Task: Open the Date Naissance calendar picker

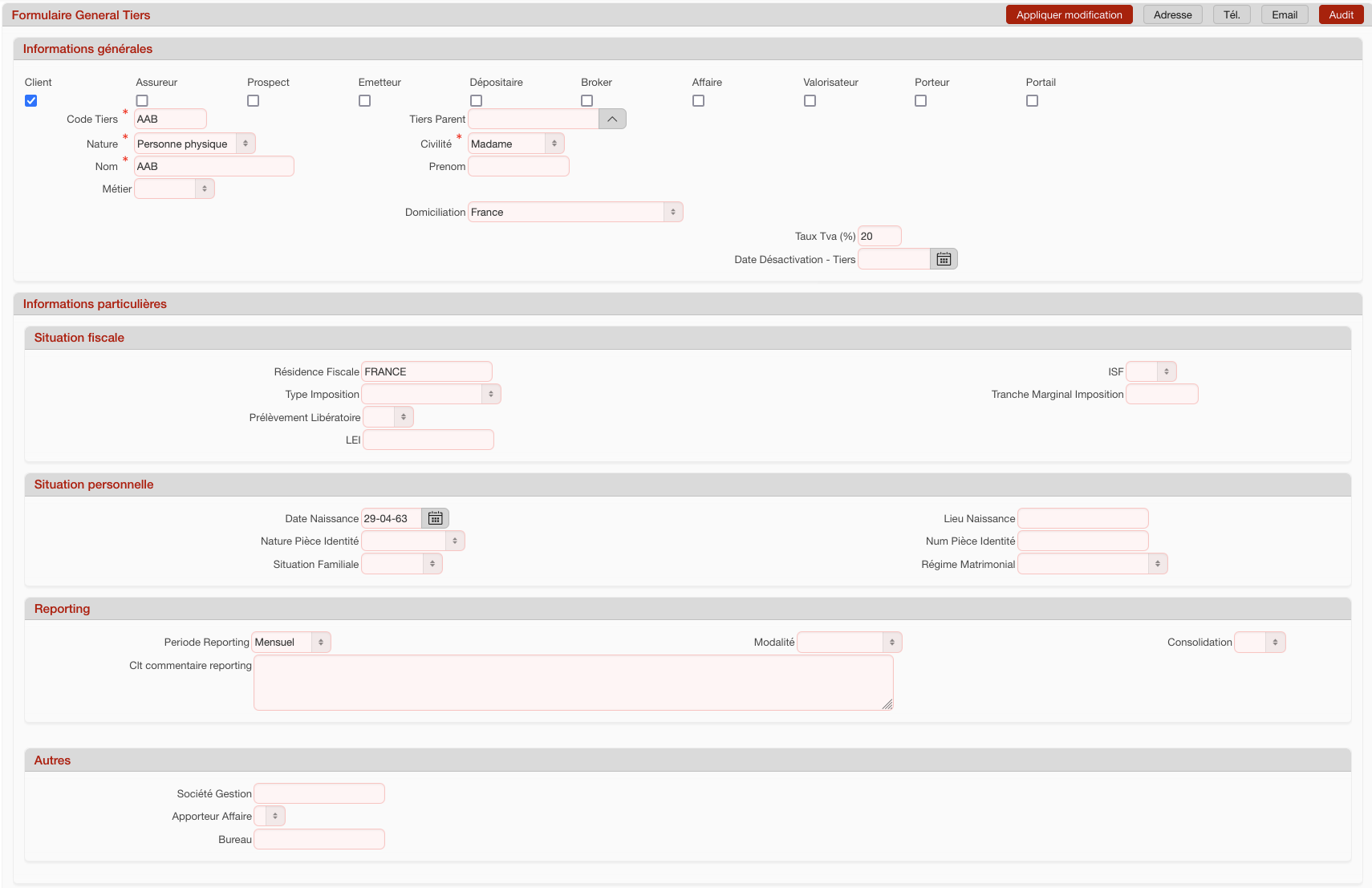Action: pos(435,518)
